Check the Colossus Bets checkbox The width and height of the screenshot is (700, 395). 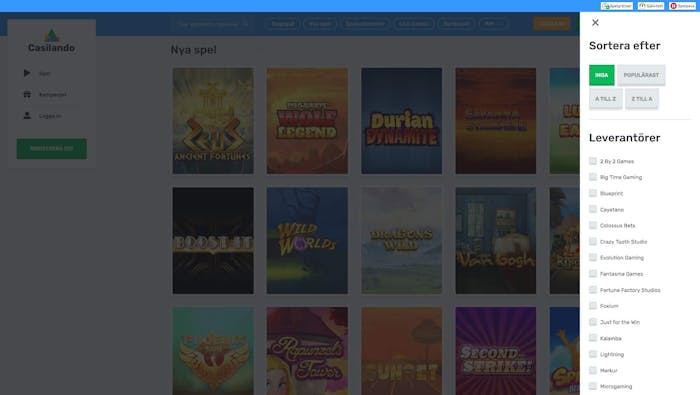tap(593, 225)
